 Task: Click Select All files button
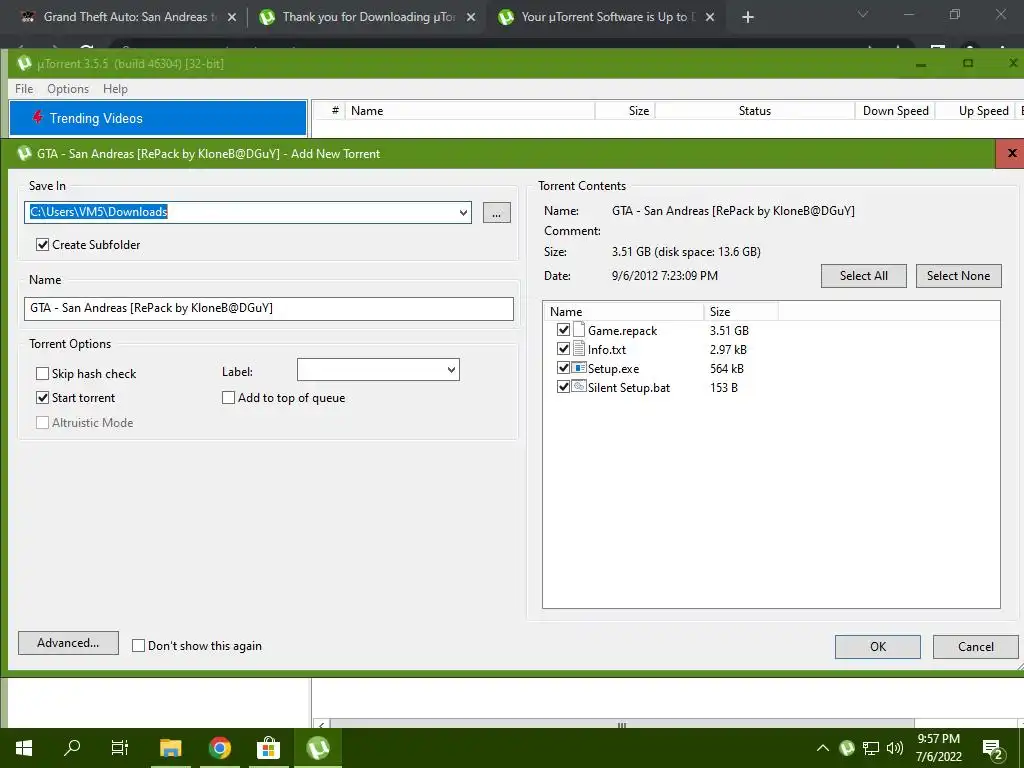click(x=863, y=276)
